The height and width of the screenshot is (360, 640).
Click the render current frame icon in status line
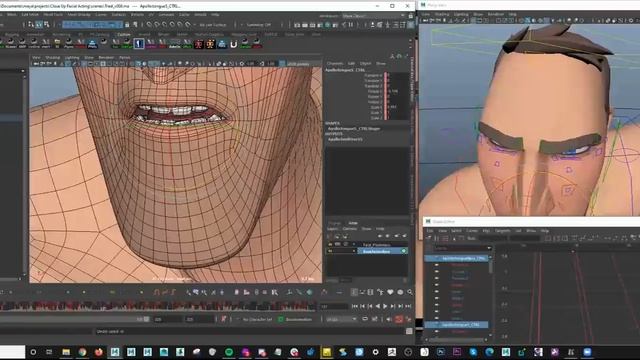(304, 25)
